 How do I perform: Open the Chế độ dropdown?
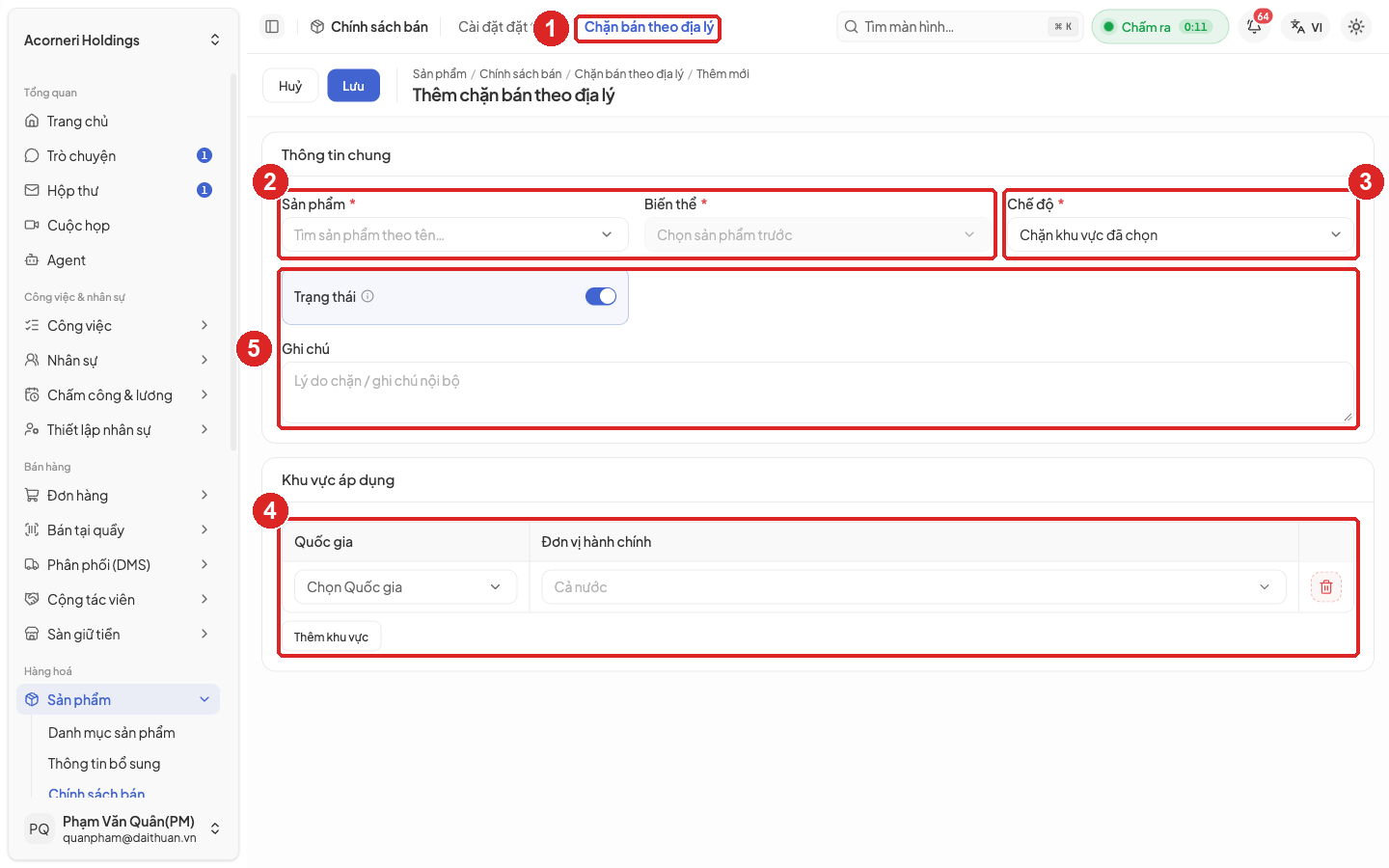click(1181, 235)
